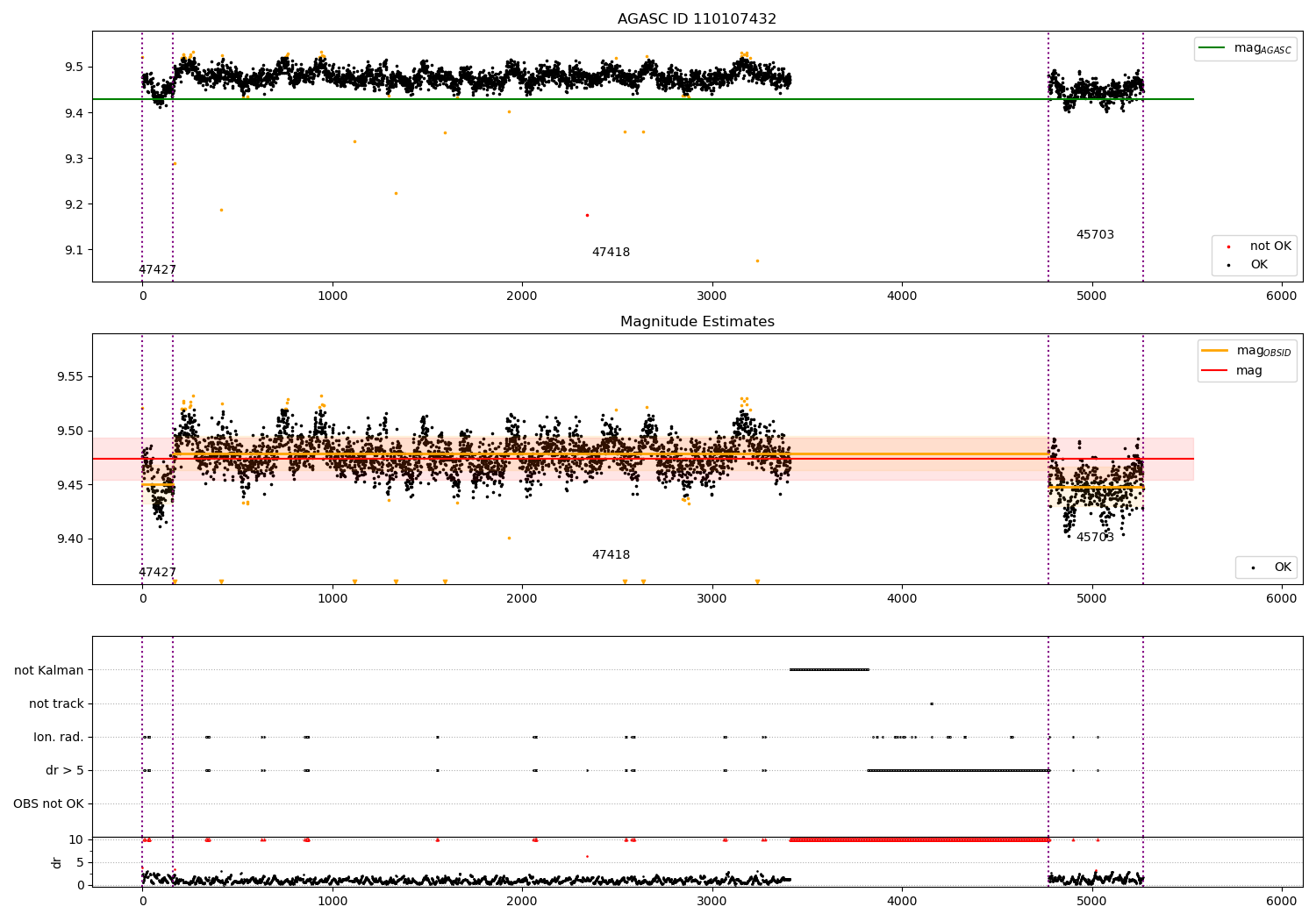1316x921 pixels.
Task: Click y-tick 9.45 on the middle plot
Action: (69, 485)
